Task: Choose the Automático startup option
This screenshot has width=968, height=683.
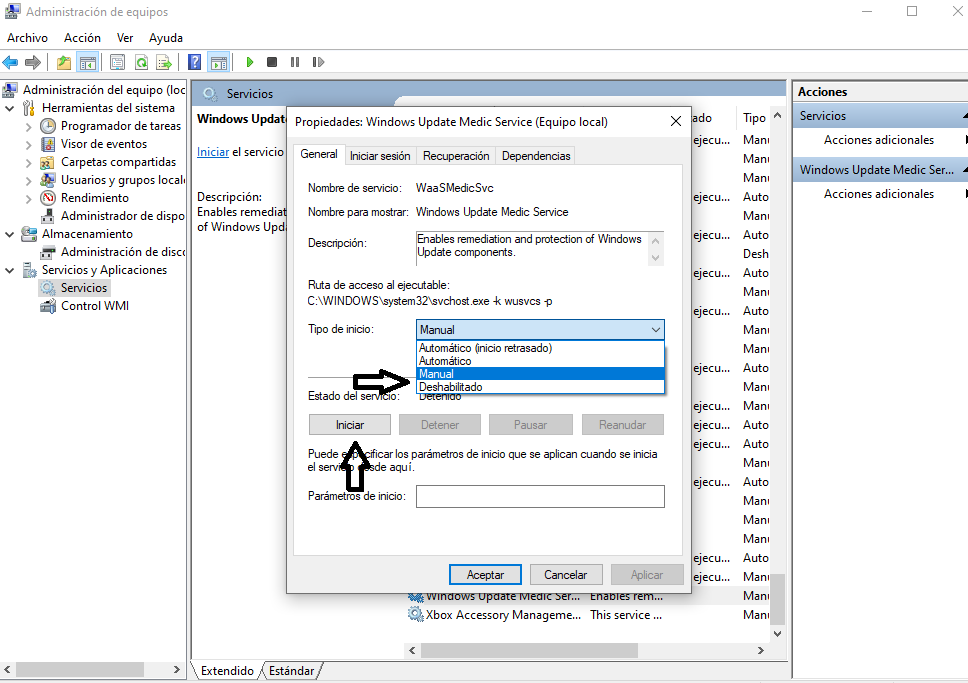Action: 540,361
